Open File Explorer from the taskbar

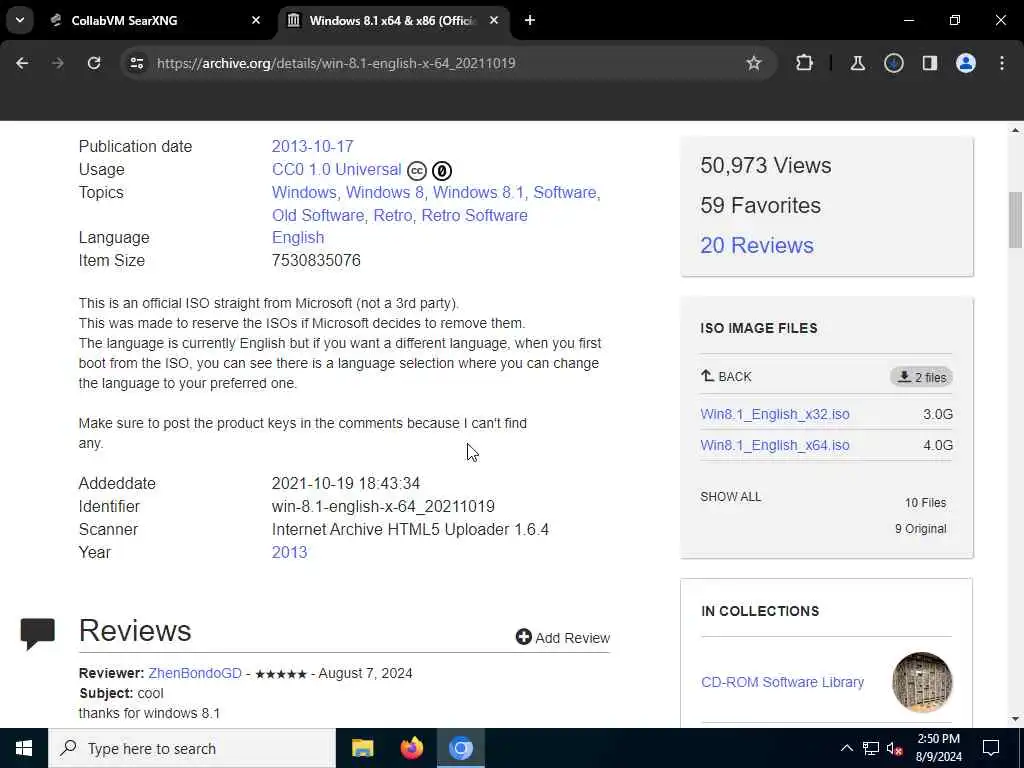click(362, 748)
